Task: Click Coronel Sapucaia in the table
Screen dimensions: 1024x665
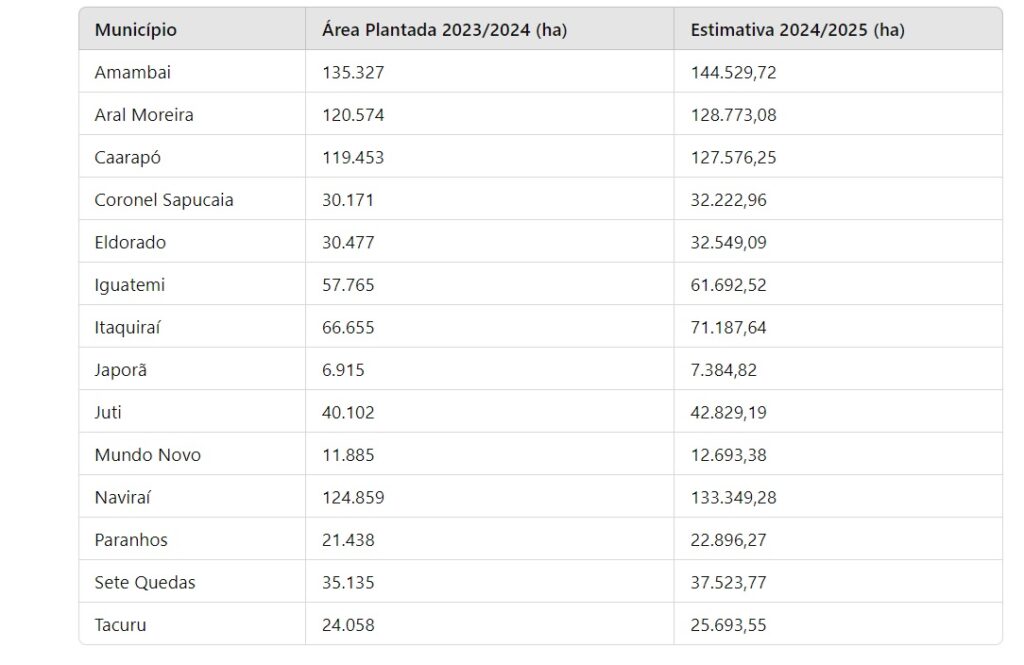Action: click(164, 200)
